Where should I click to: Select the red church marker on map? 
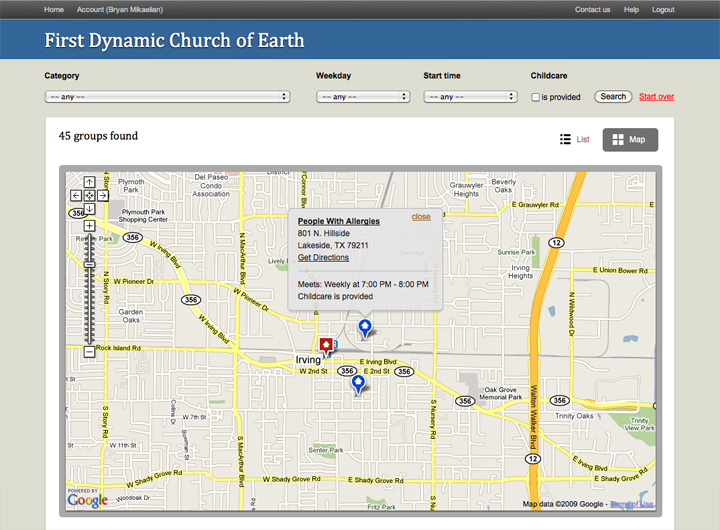pos(325,346)
